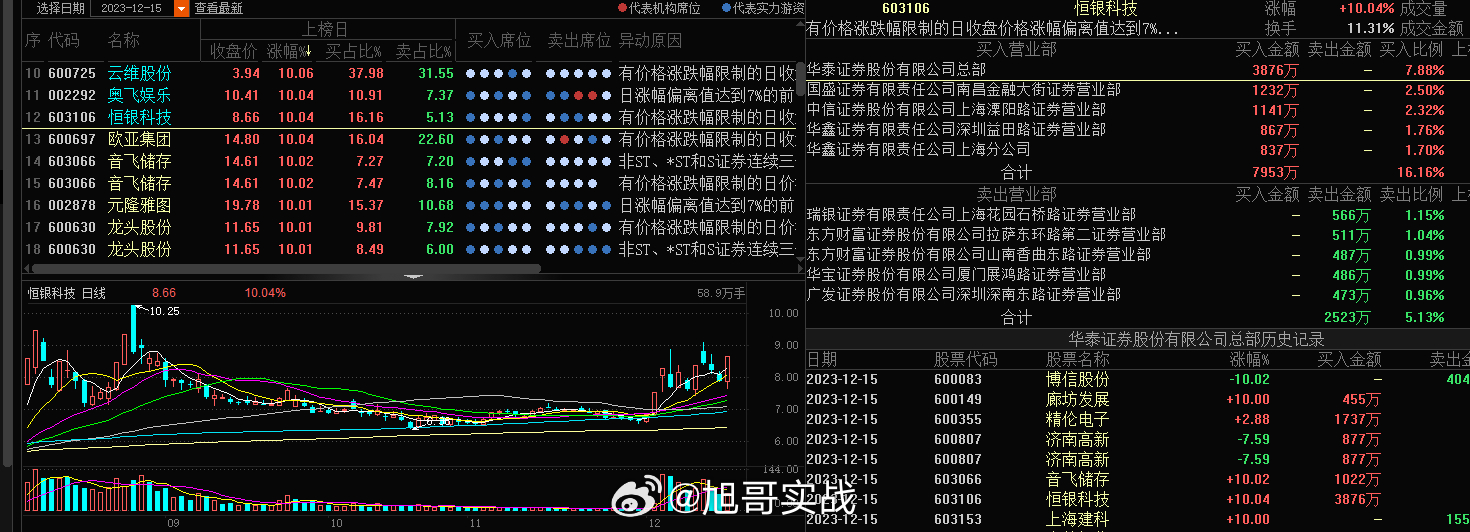Toggle the collapse arrow below the stock table

[x=411, y=276]
